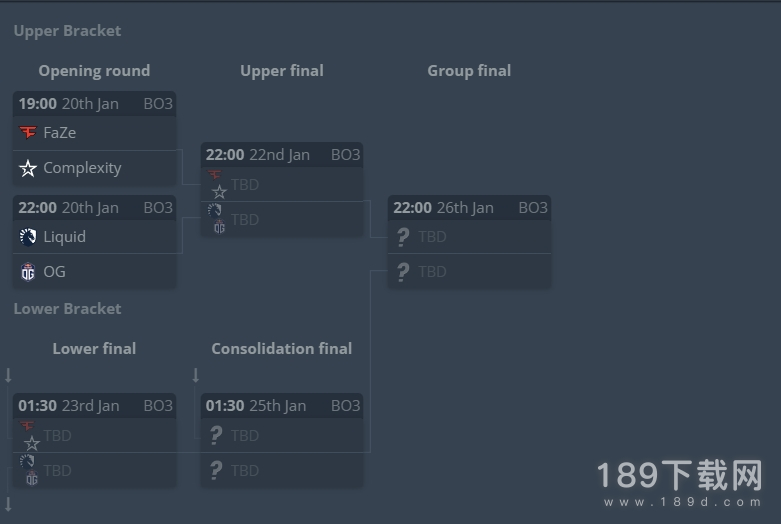Screen dimensions: 781x524
Task: Click the FaZe team logo
Action: click(x=28, y=132)
